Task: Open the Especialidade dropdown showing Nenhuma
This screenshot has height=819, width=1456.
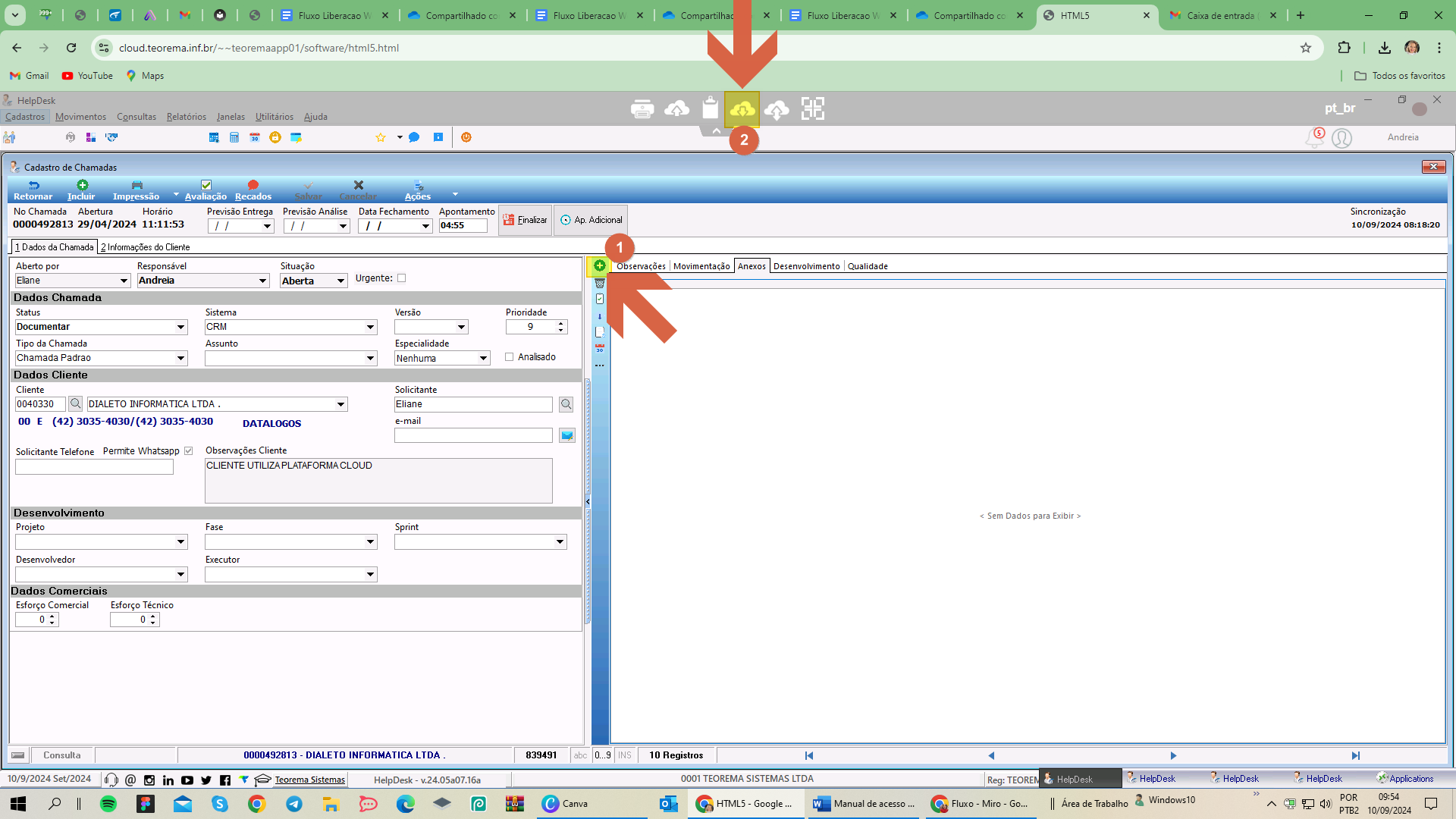Action: (x=483, y=359)
